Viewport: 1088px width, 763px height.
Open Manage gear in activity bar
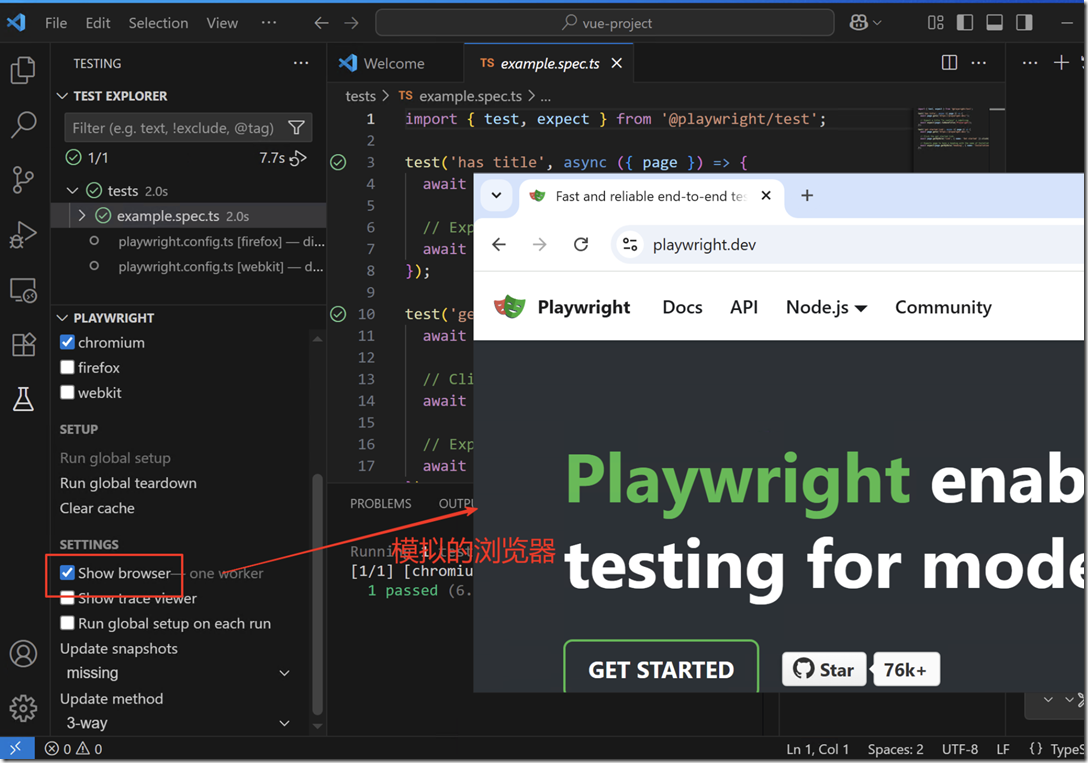point(23,708)
